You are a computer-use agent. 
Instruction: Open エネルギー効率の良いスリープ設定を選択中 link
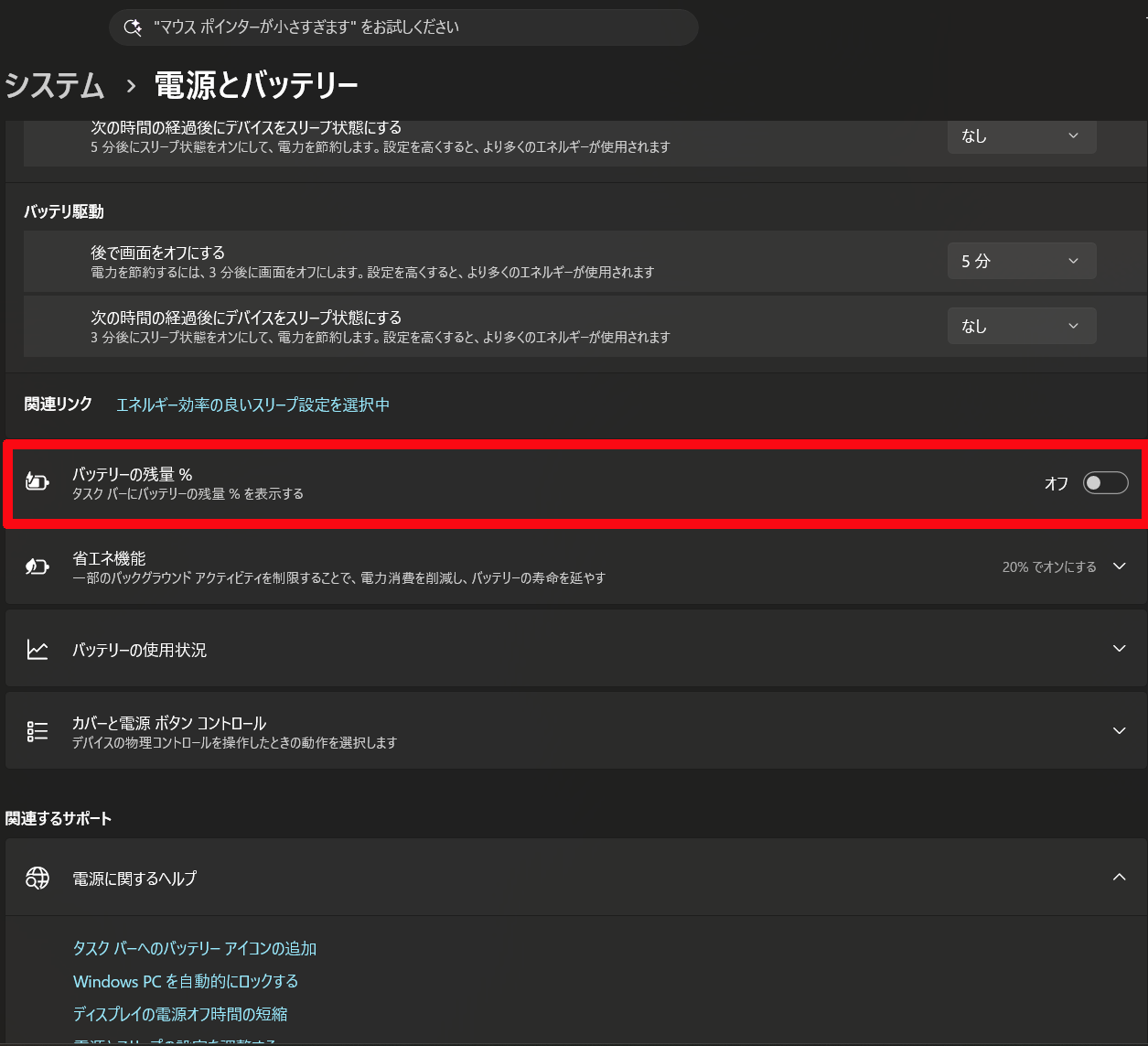253,404
